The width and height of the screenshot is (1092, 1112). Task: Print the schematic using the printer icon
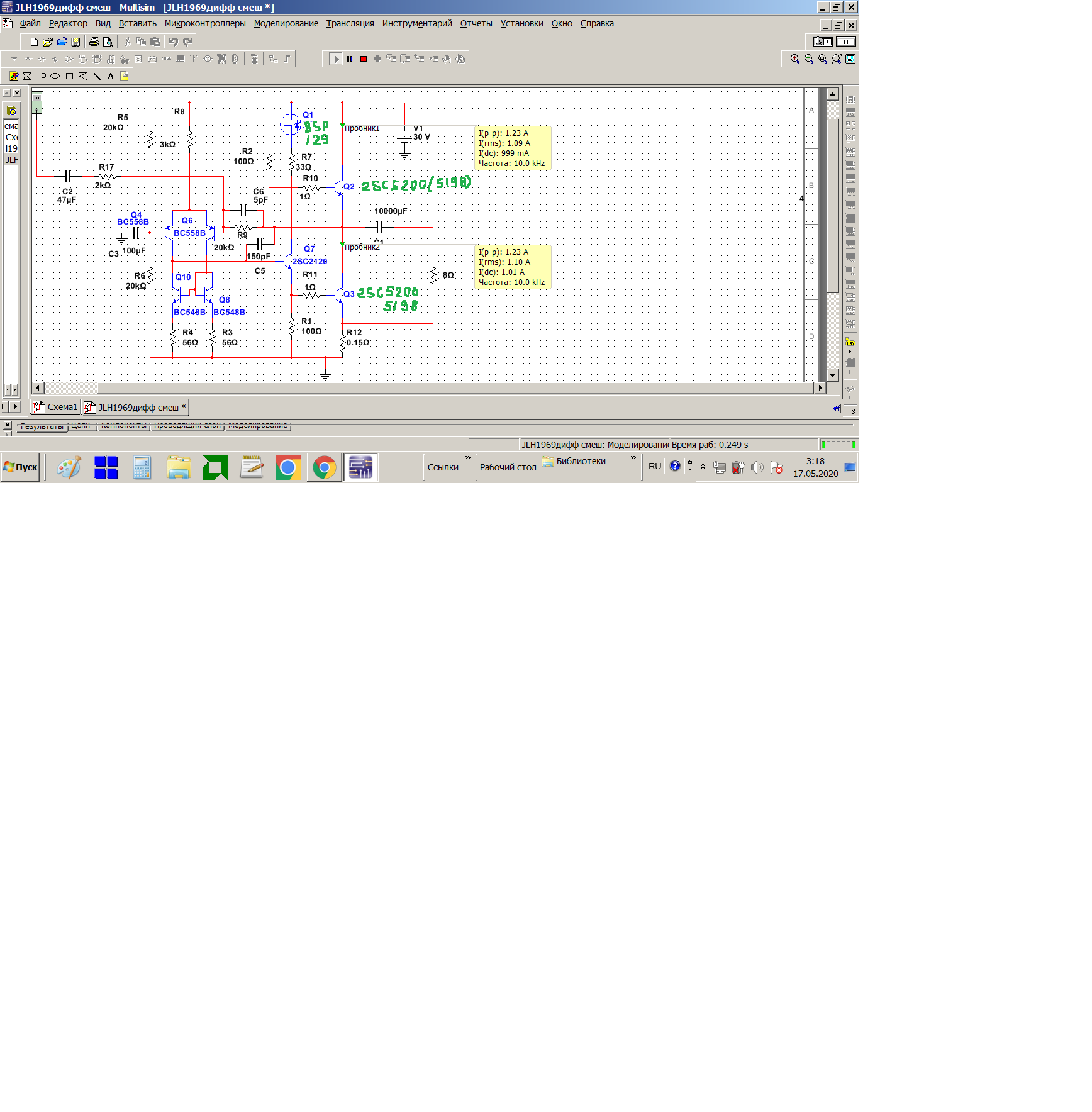coord(94,42)
